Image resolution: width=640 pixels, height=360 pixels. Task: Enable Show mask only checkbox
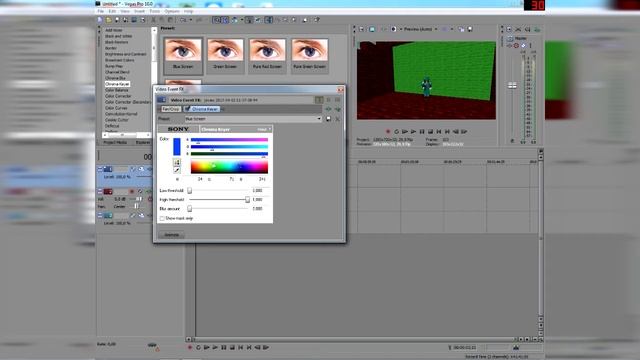(x=162, y=218)
